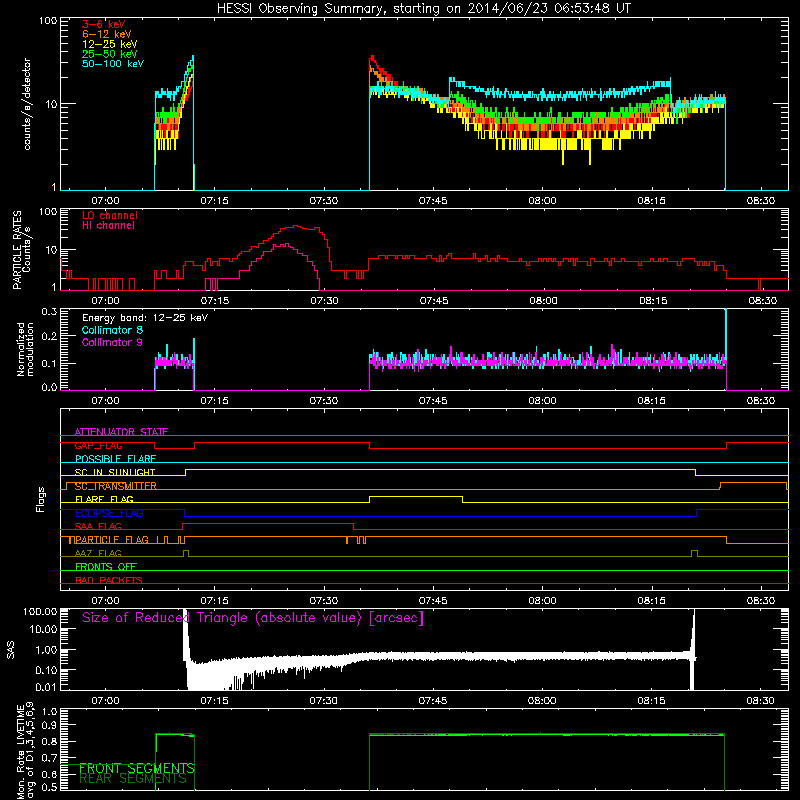Click the SAS axis label
The image size is (800, 800).
point(11,650)
